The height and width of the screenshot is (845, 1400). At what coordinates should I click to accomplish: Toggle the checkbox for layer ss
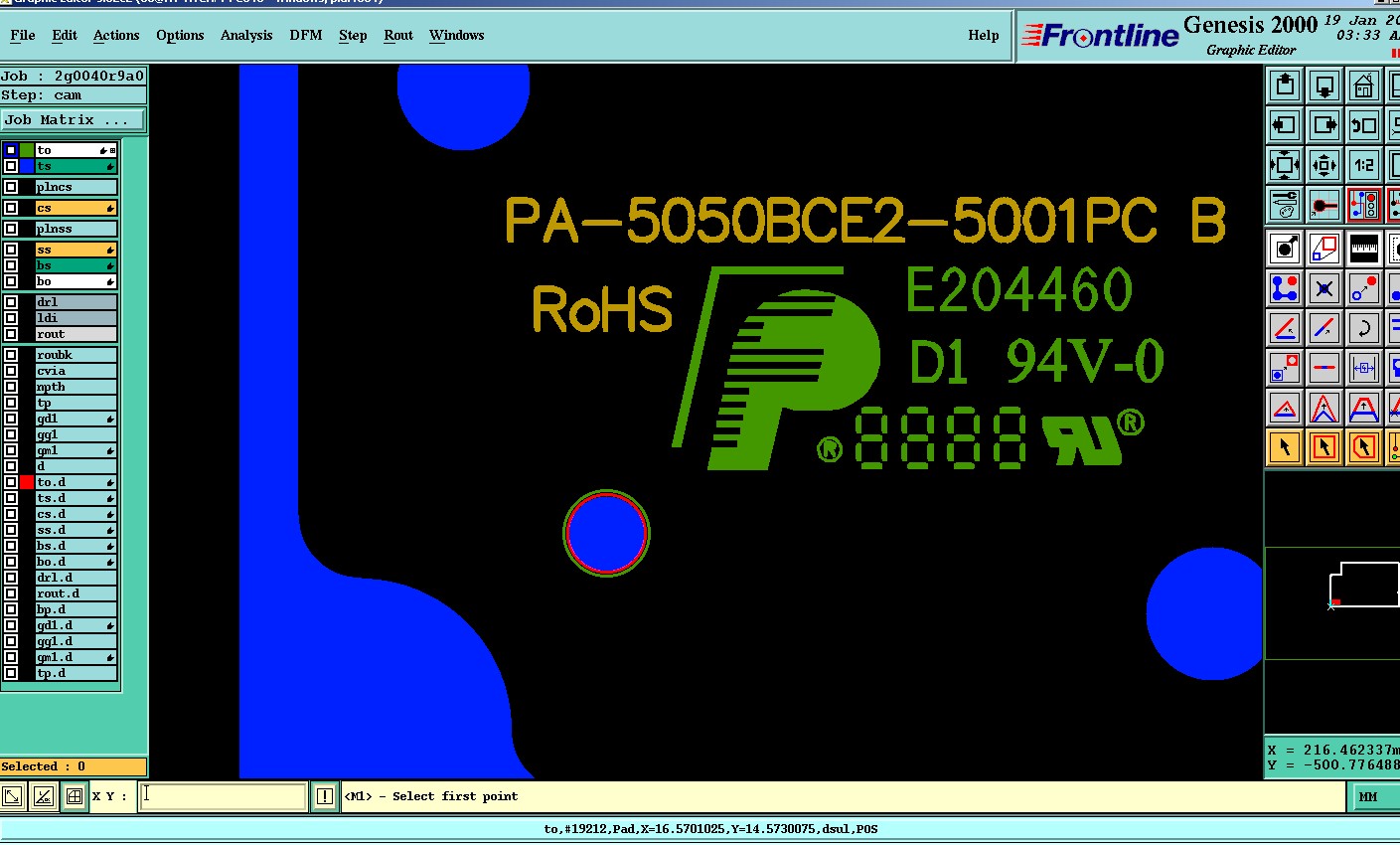tap(11, 250)
